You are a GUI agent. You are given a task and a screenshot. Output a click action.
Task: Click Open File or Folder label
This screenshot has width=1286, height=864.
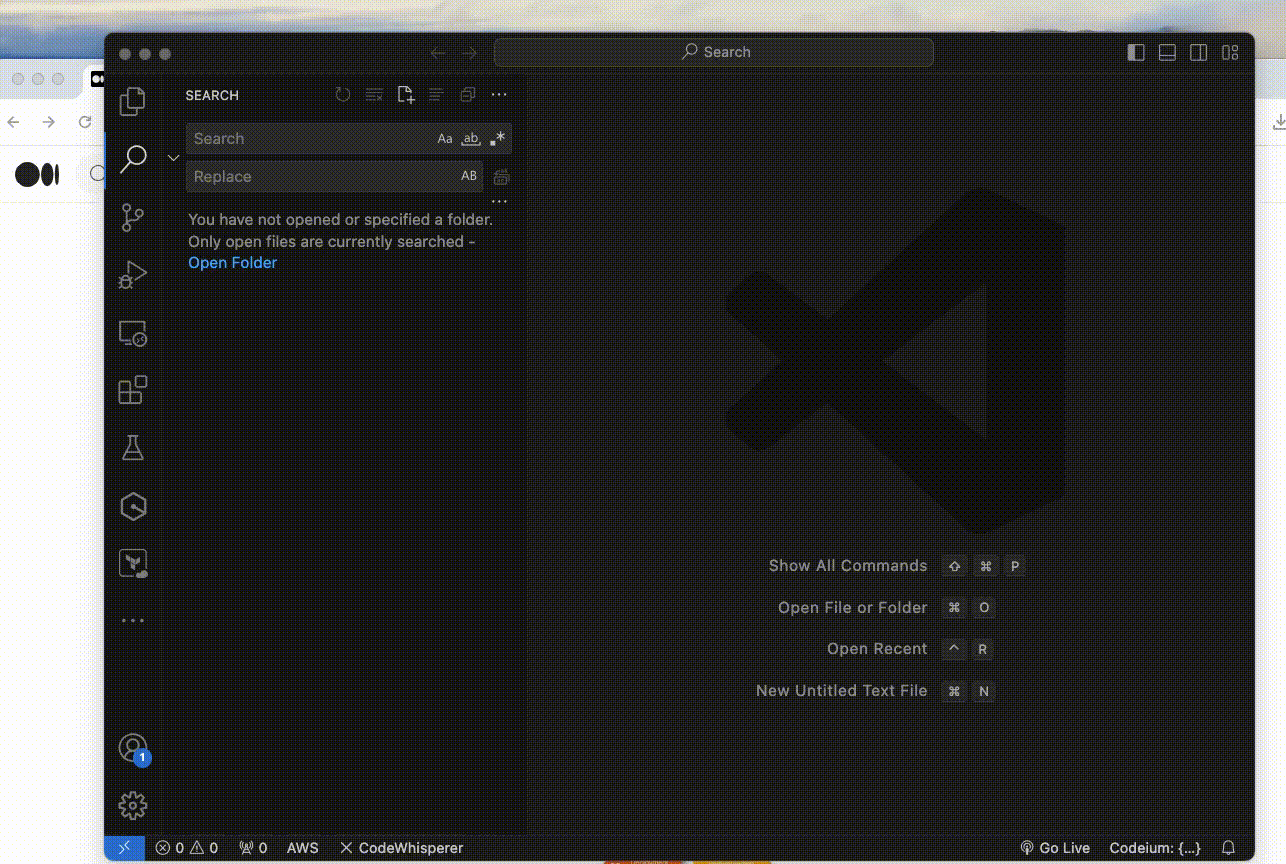tap(853, 608)
